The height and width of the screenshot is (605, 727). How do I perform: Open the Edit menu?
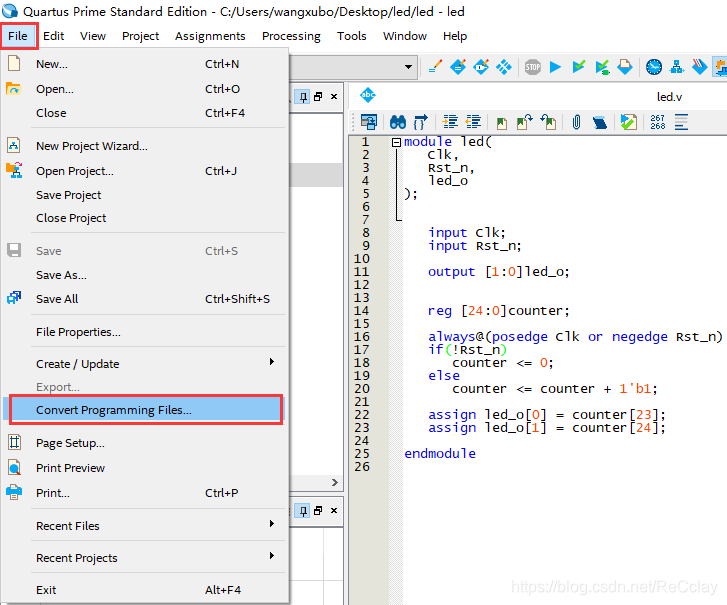53,36
